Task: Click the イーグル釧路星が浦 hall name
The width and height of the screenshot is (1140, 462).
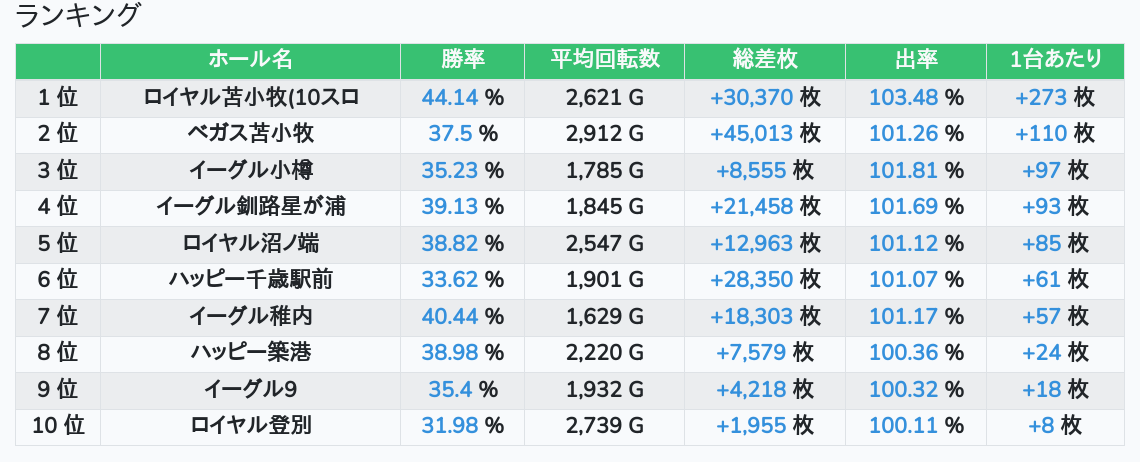Action: 250,207
